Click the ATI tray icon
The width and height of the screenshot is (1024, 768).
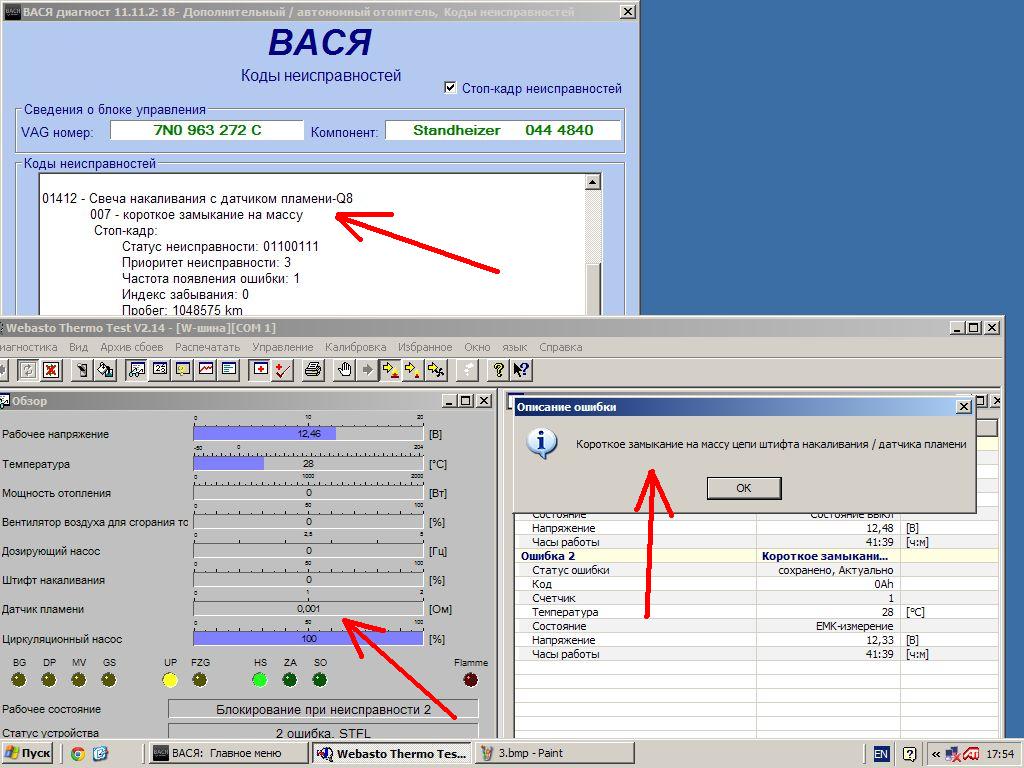click(971, 754)
